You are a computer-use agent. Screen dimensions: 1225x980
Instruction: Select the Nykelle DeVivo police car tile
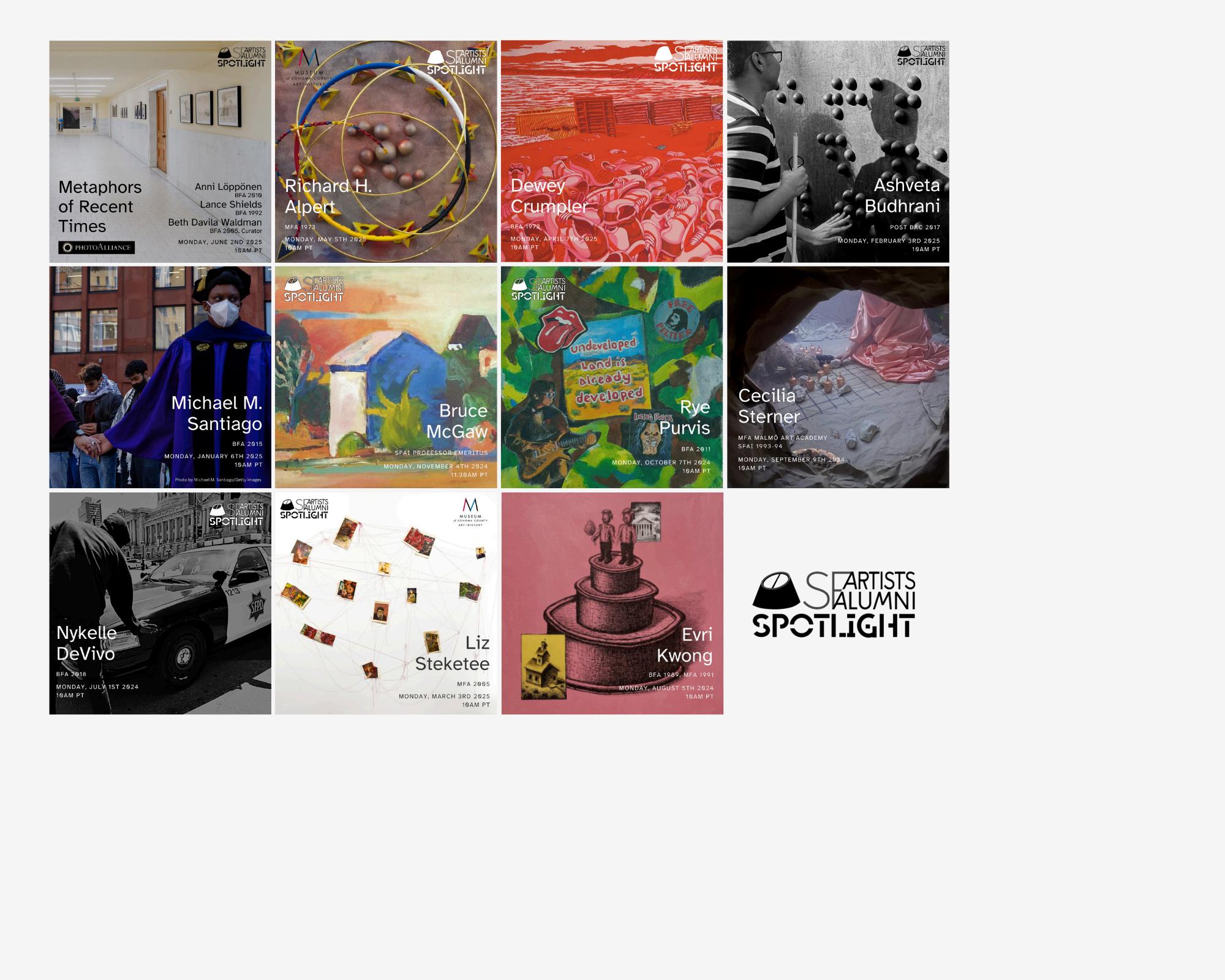point(160,603)
